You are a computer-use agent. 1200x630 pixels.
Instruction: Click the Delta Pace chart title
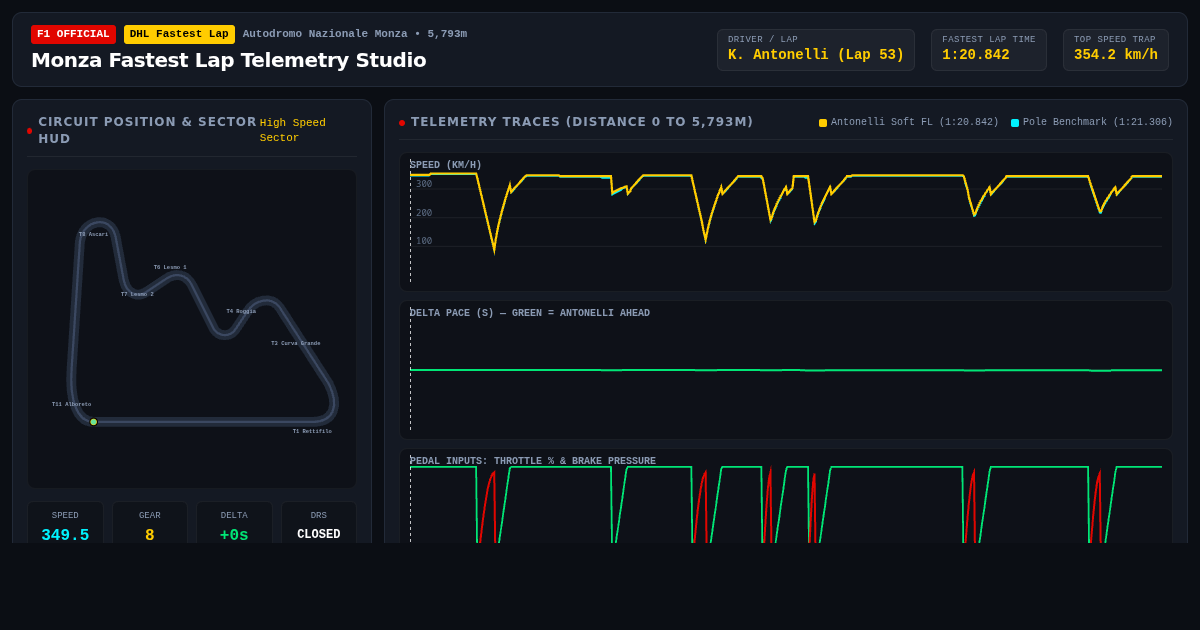[x=530, y=314]
